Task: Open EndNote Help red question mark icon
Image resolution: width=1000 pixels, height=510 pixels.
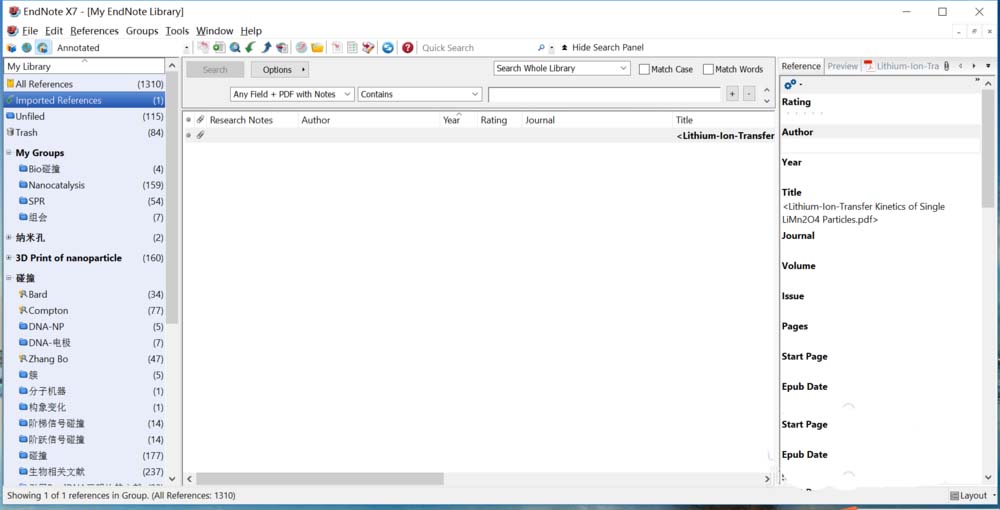Action: coord(408,48)
